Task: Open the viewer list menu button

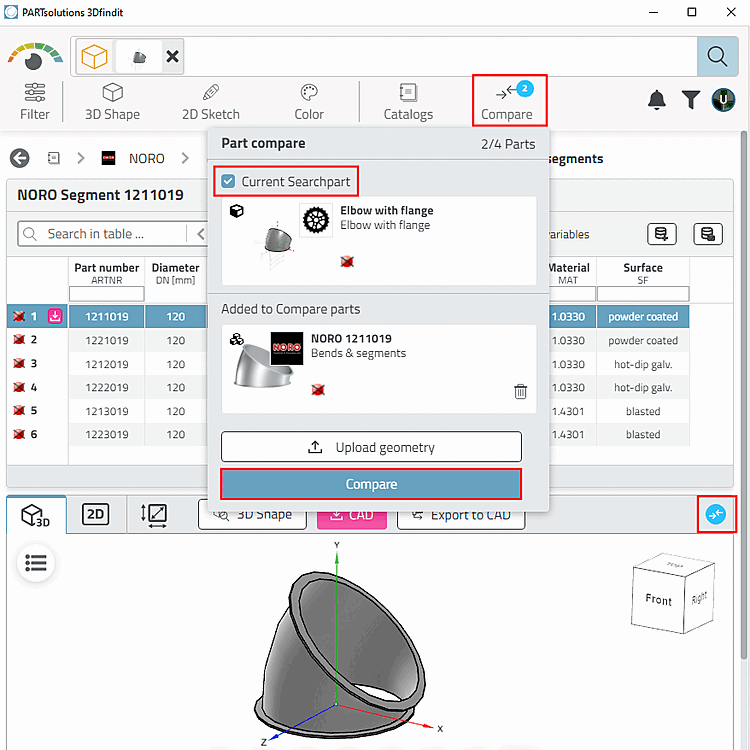Action: (35, 562)
